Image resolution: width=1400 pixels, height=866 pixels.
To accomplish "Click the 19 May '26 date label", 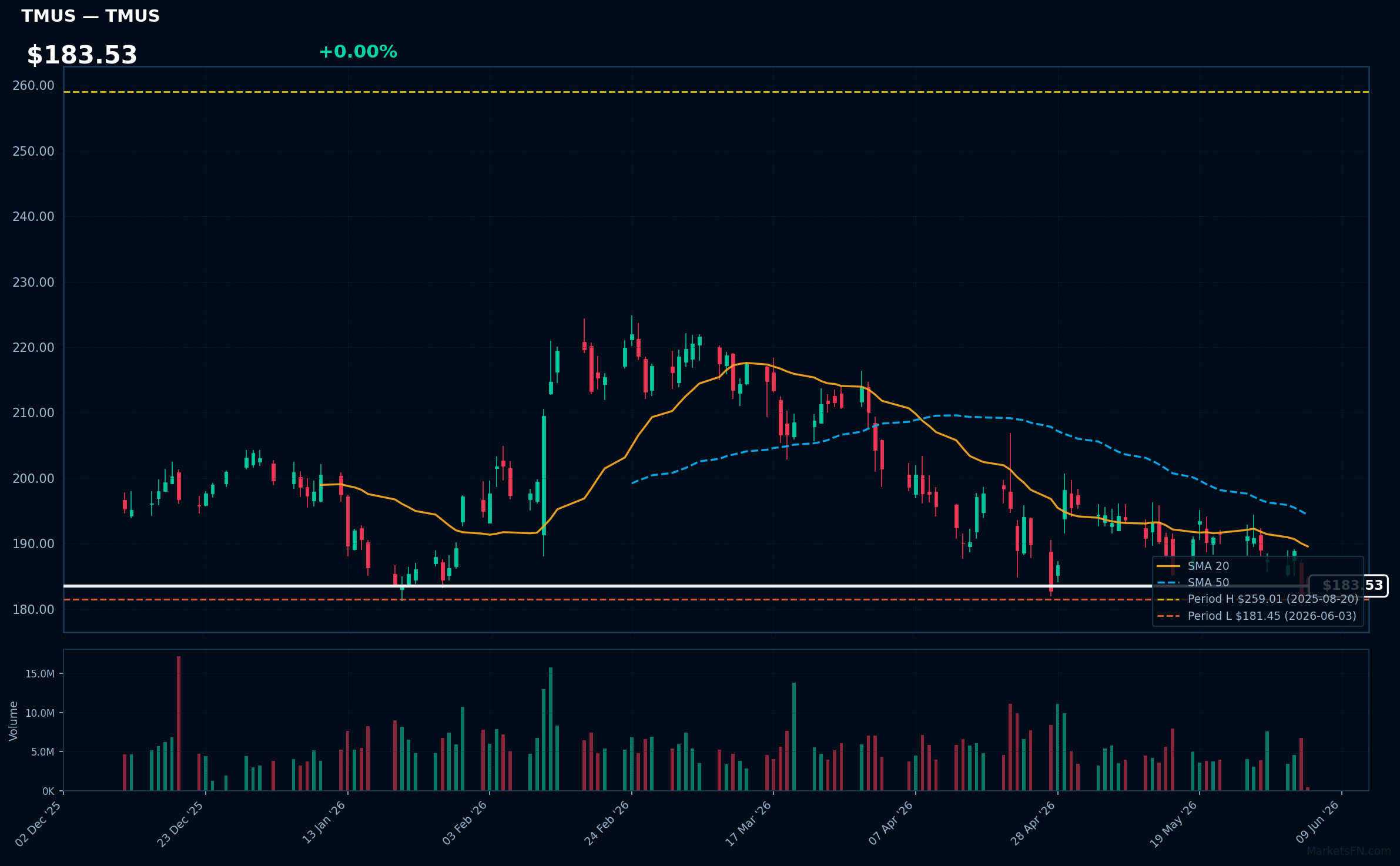I will click(1174, 824).
